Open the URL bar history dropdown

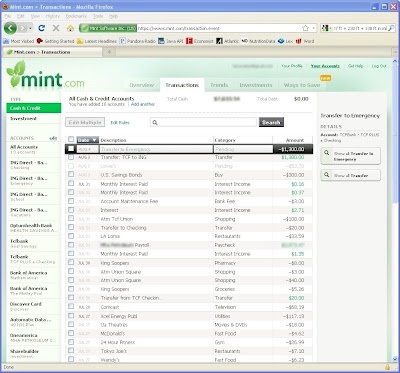(314, 28)
